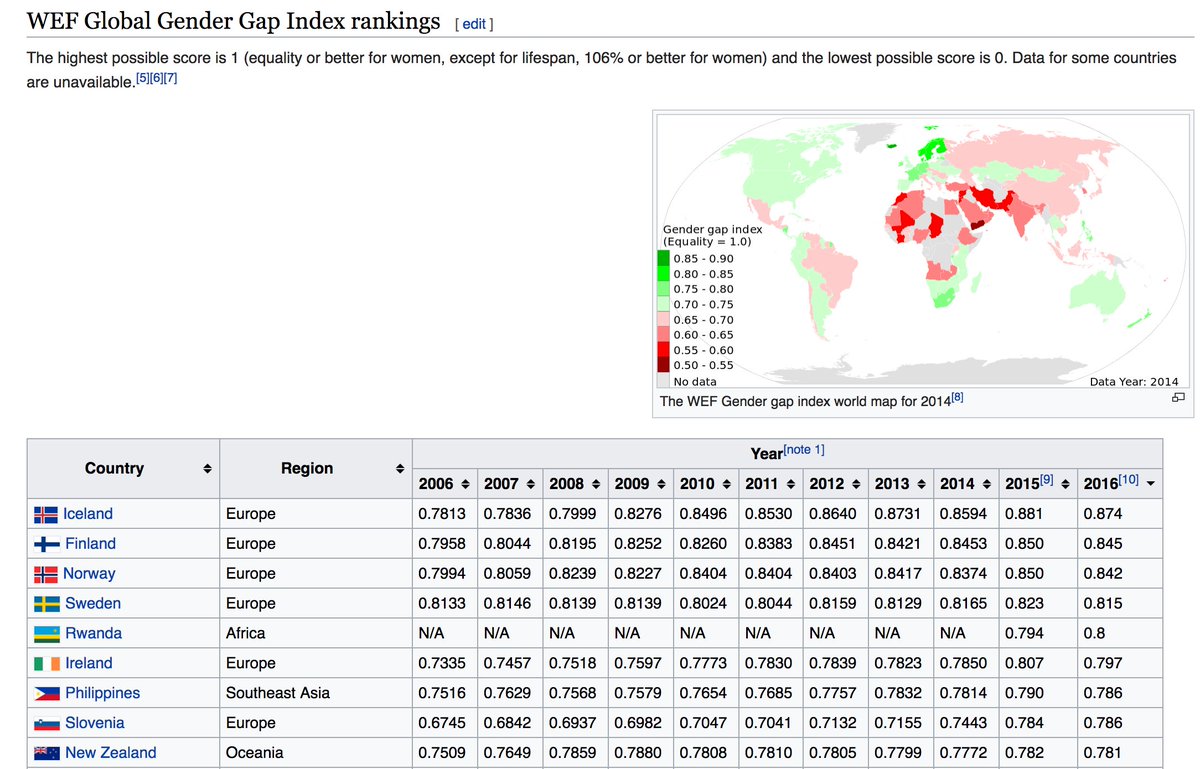Click Philippines' 2013 value 0.7832
The height and width of the screenshot is (769, 1200).
point(898,694)
